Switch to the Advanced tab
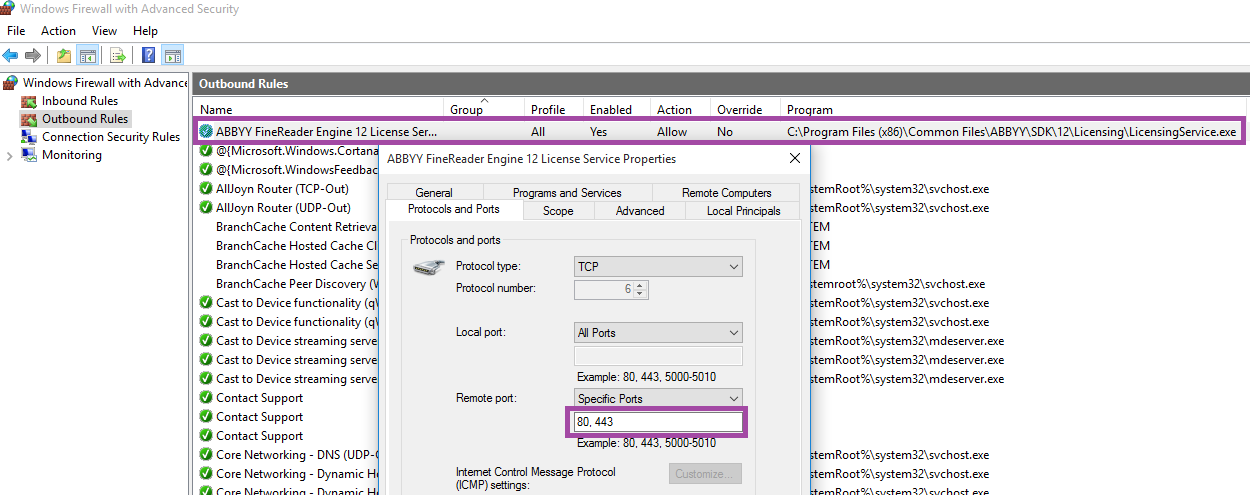Viewport: 1250px width, 495px height. pyautogui.click(x=640, y=211)
